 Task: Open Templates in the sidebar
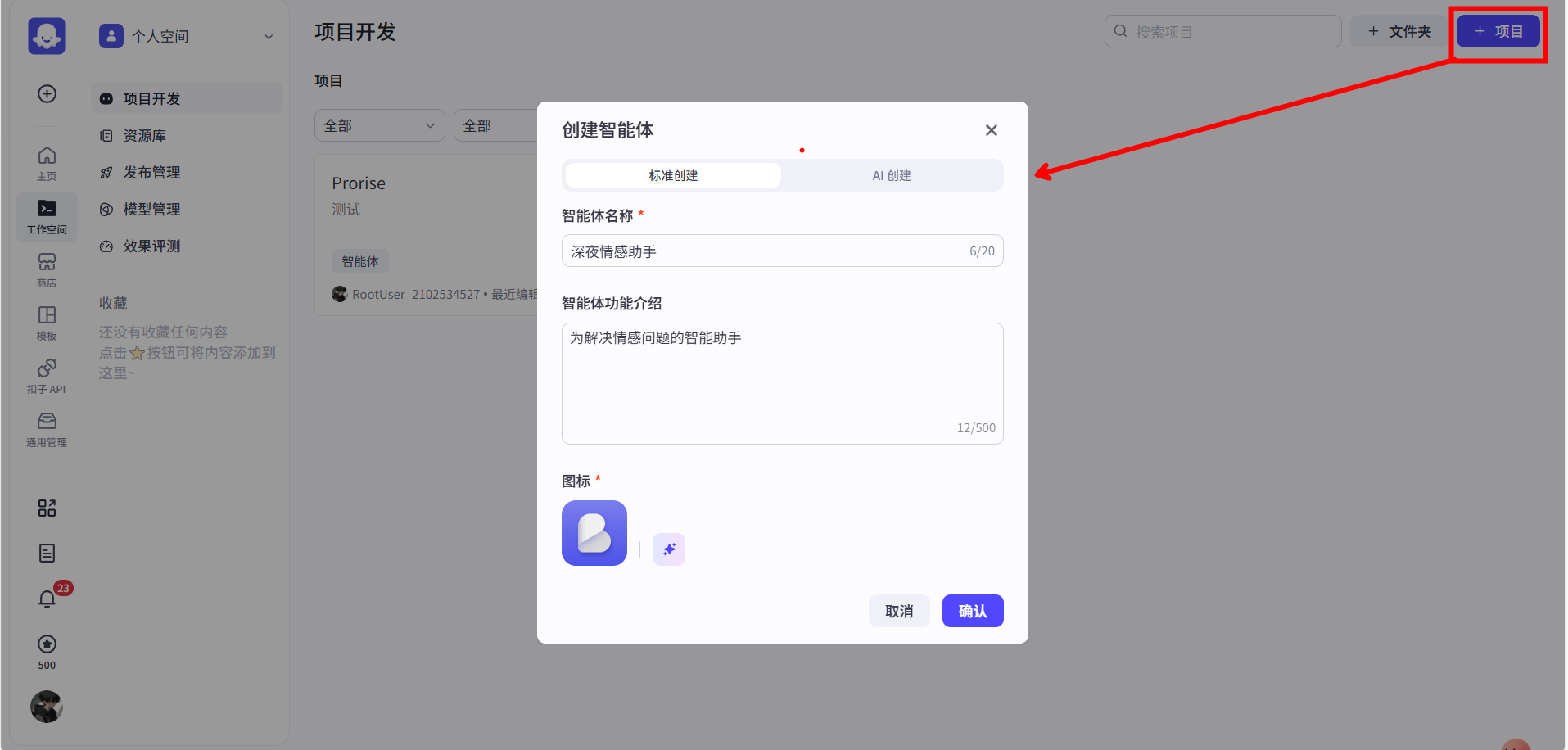click(x=47, y=323)
